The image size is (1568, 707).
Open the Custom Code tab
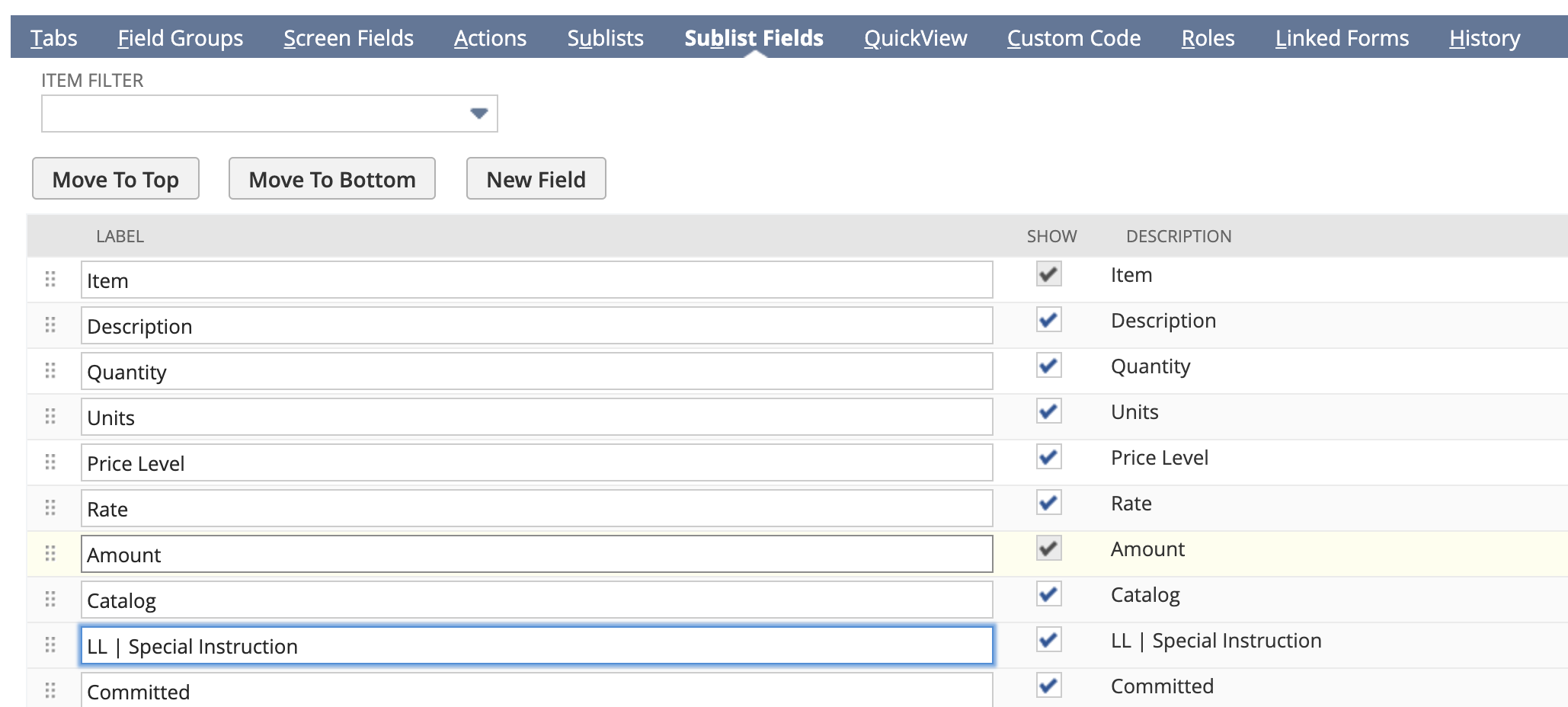[1074, 38]
